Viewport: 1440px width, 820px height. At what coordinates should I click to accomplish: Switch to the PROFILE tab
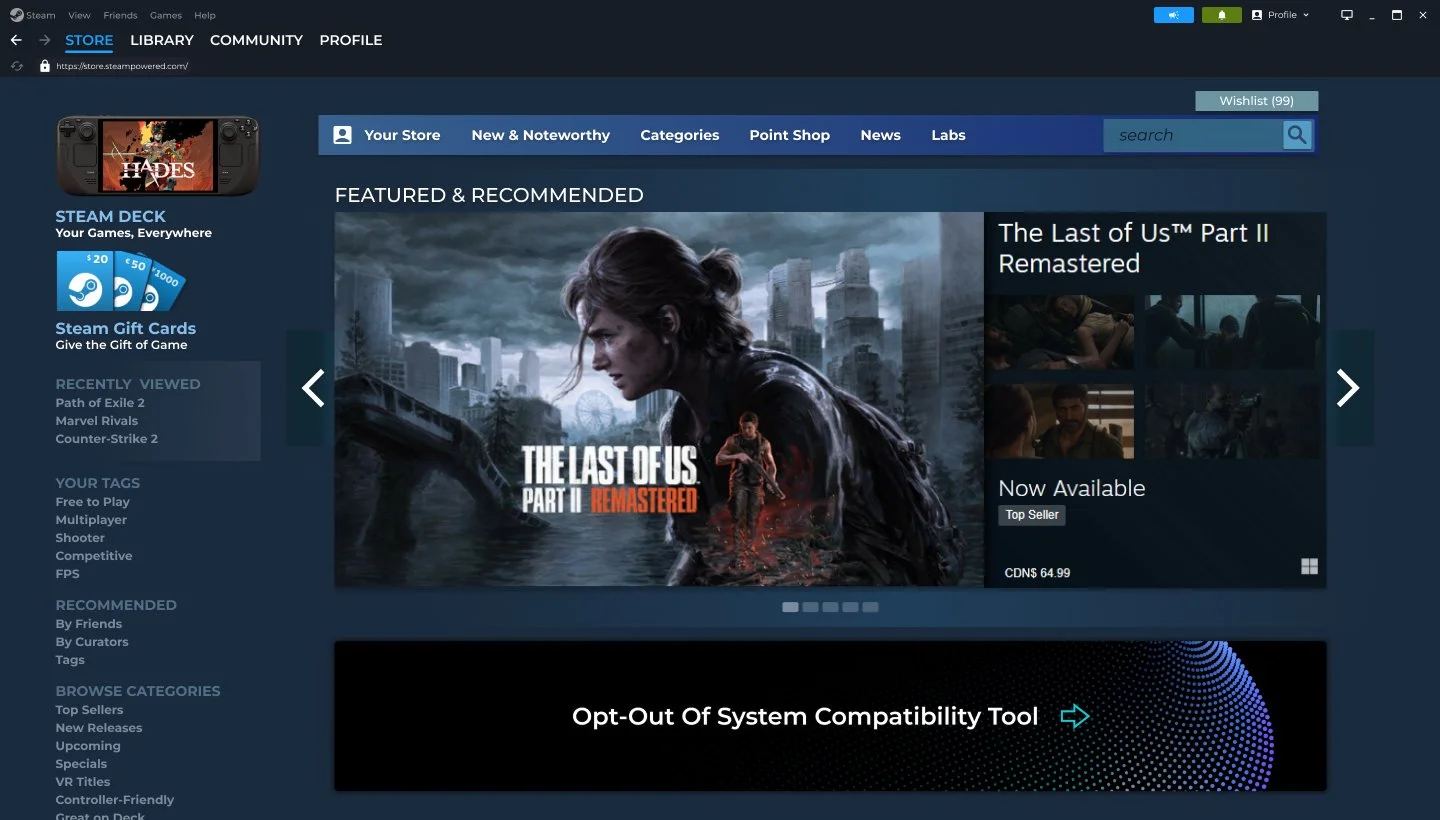coord(351,40)
